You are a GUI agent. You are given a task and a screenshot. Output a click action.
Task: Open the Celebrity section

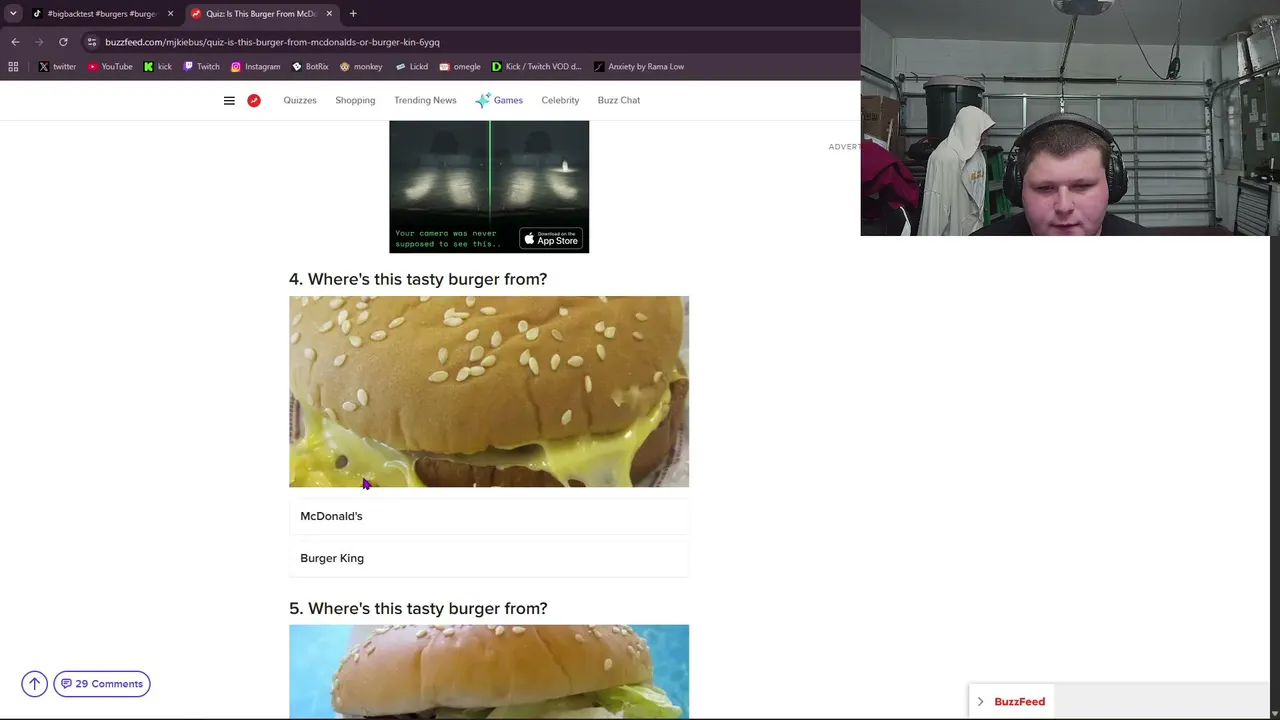(560, 100)
